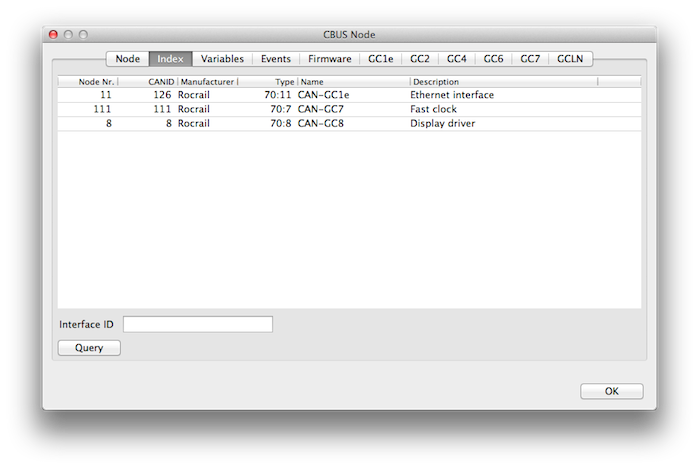Viewport: 699px width, 469px height.
Task: Click the Query button
Action: [89, 348]
